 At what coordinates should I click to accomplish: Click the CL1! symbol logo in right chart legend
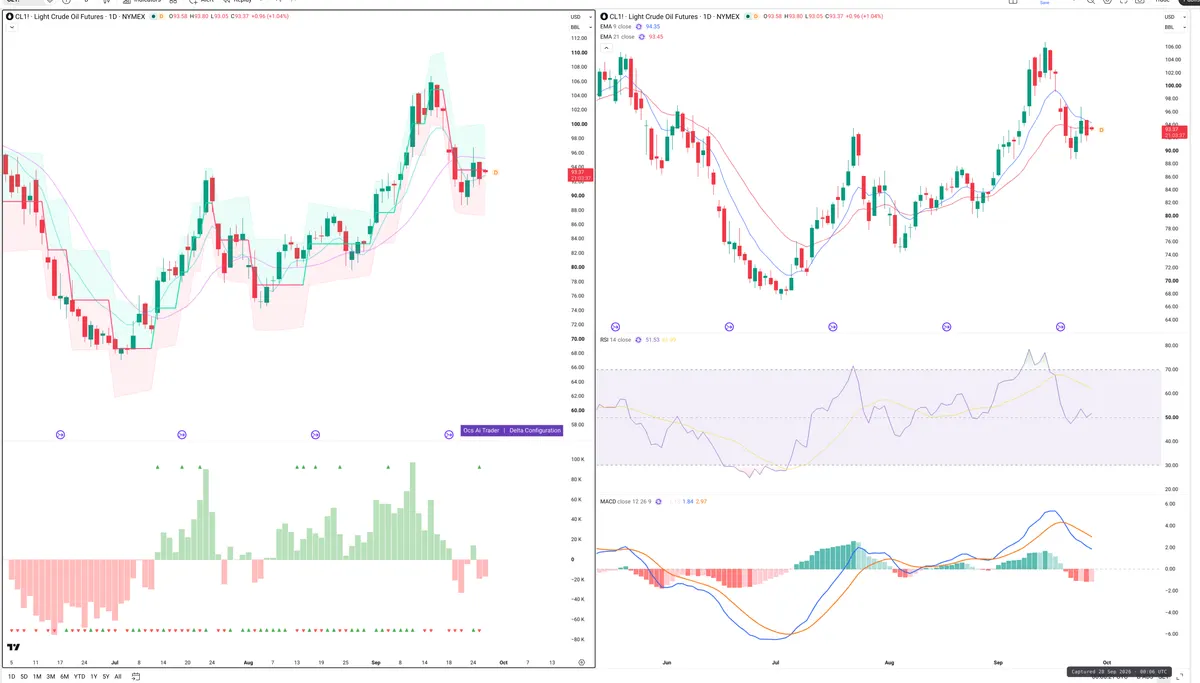(605, 16)
